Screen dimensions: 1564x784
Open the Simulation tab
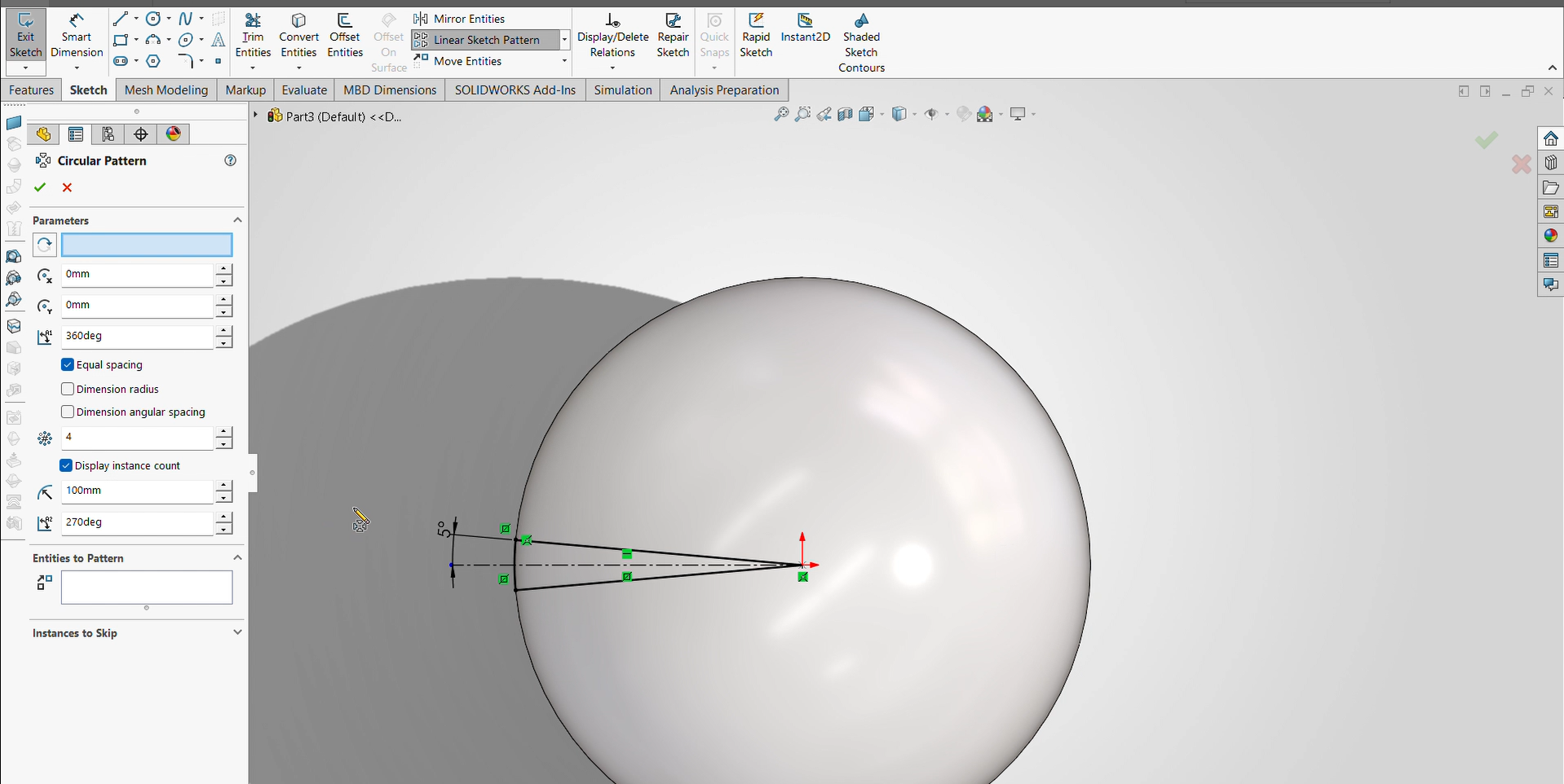(x=623, y=90)
